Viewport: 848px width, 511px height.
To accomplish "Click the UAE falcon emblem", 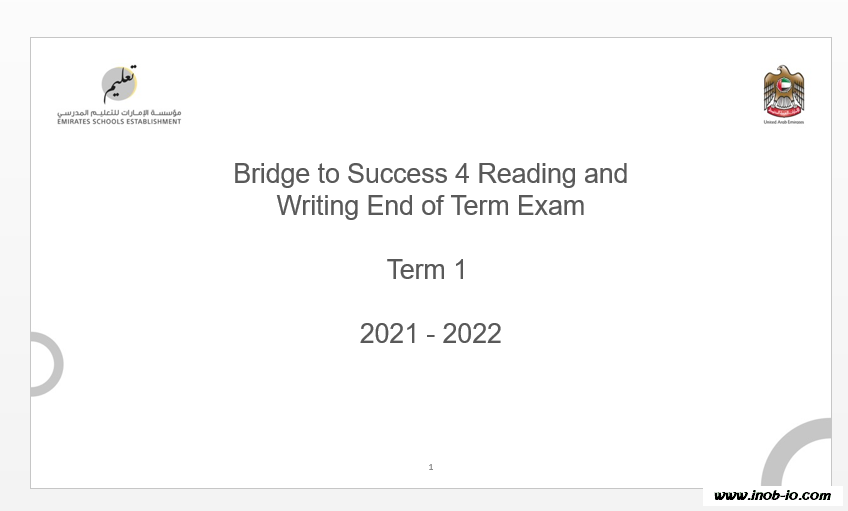I will pyautogui.click(x=784, y=92).
